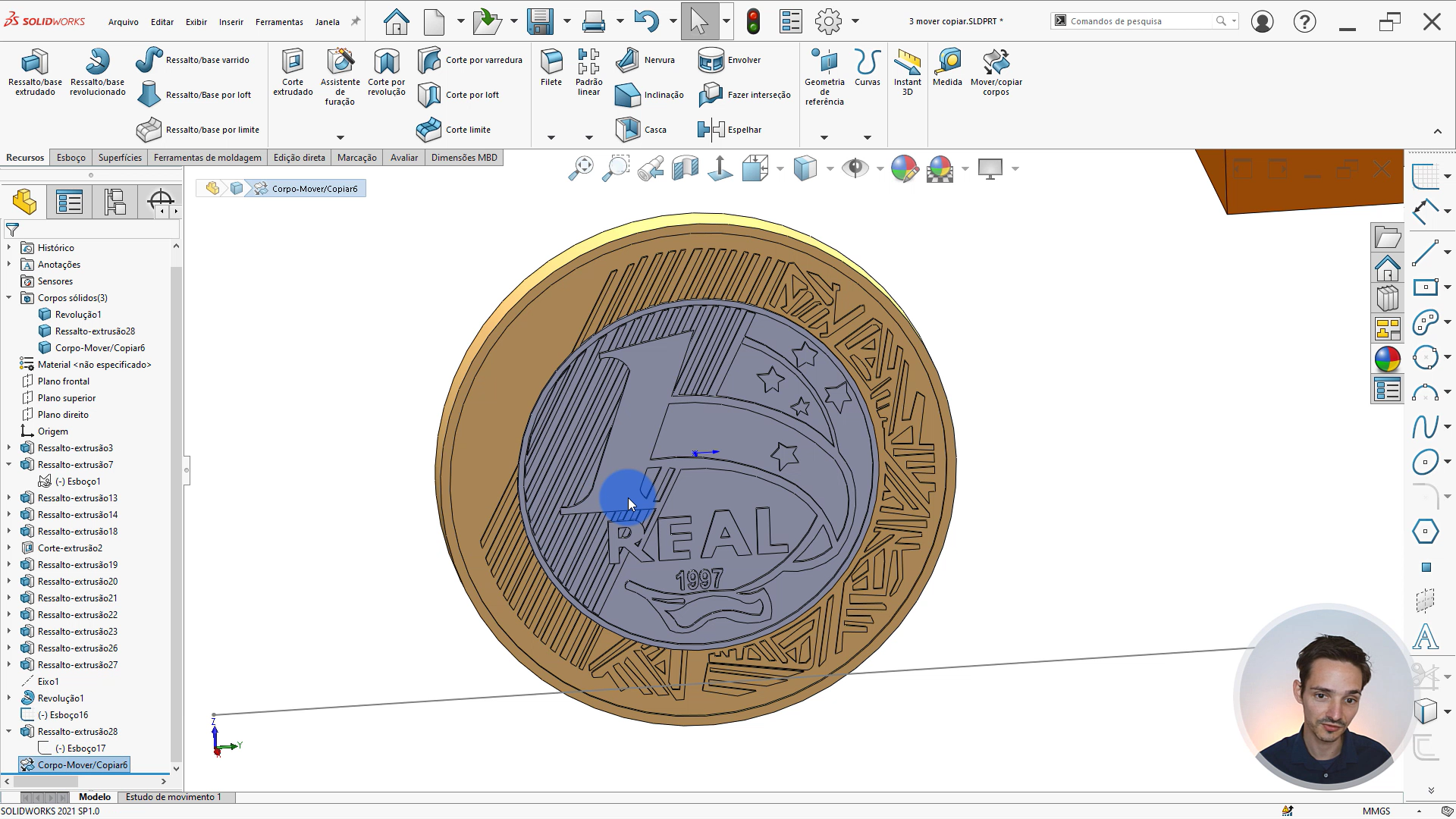This screenshot has width=1456, height=819.
Task: Collapse the Corpos sólidos(3) folder
Action: tap(9, 297)
